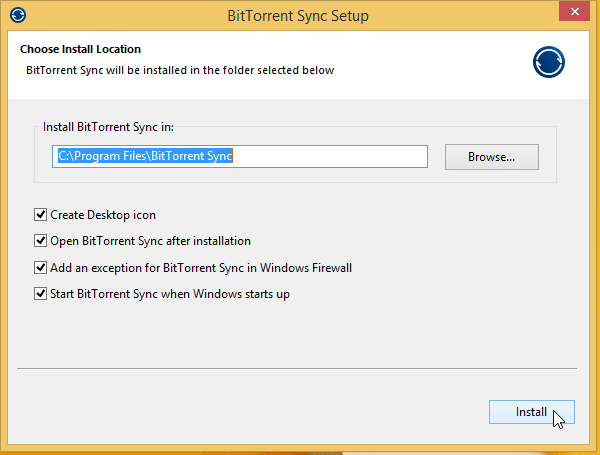Click the BitTorrent Sync title bar icon

[x=18, y=15]
